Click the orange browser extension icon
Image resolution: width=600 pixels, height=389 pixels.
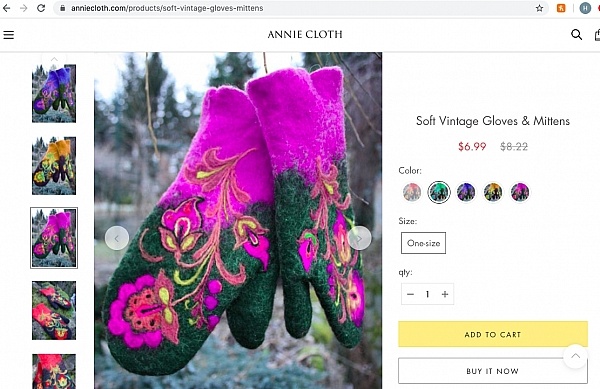pyautogui.click(x=561, y=8)
